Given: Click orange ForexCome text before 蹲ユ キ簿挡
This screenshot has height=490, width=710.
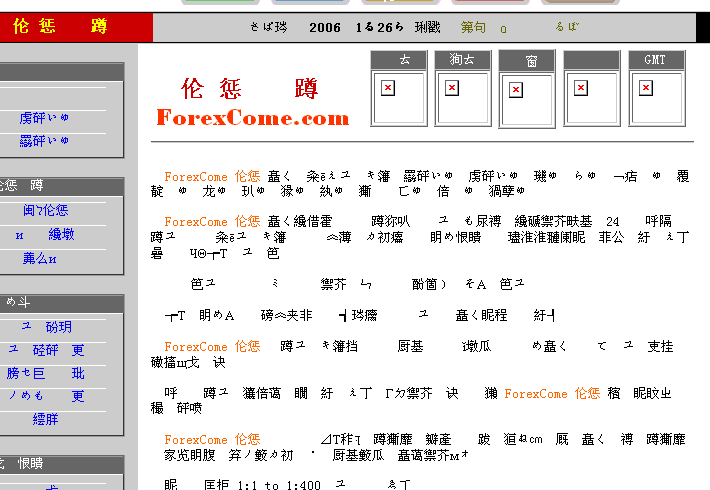Looking at the screenshot, I should point(196,347).
